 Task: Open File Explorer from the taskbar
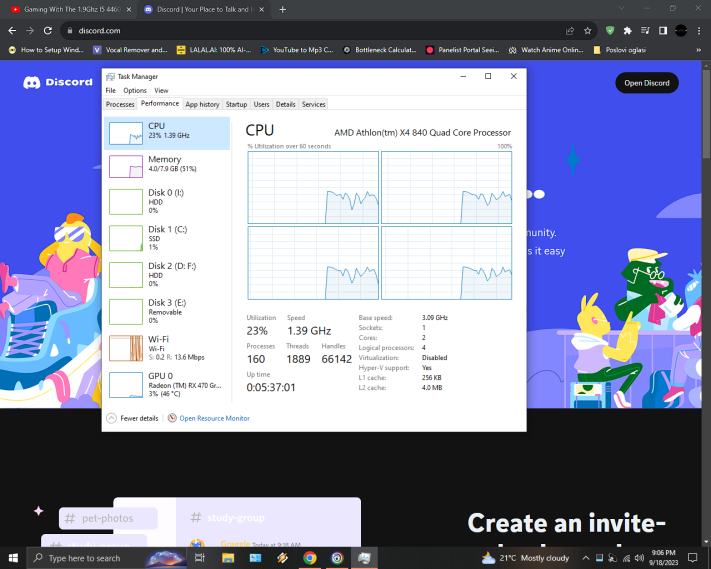pos(228,558)
